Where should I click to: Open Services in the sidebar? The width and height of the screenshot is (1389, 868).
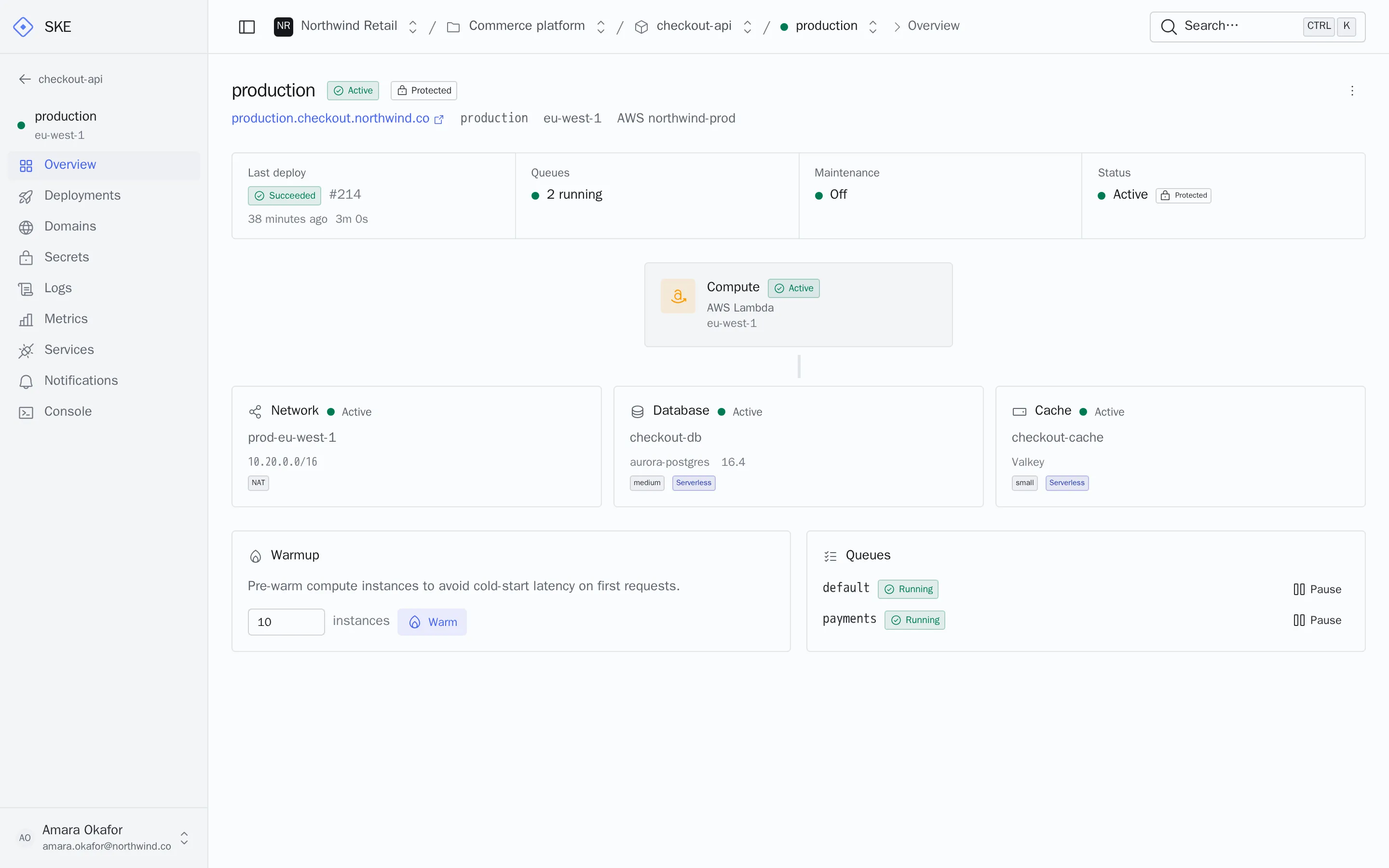104,350
